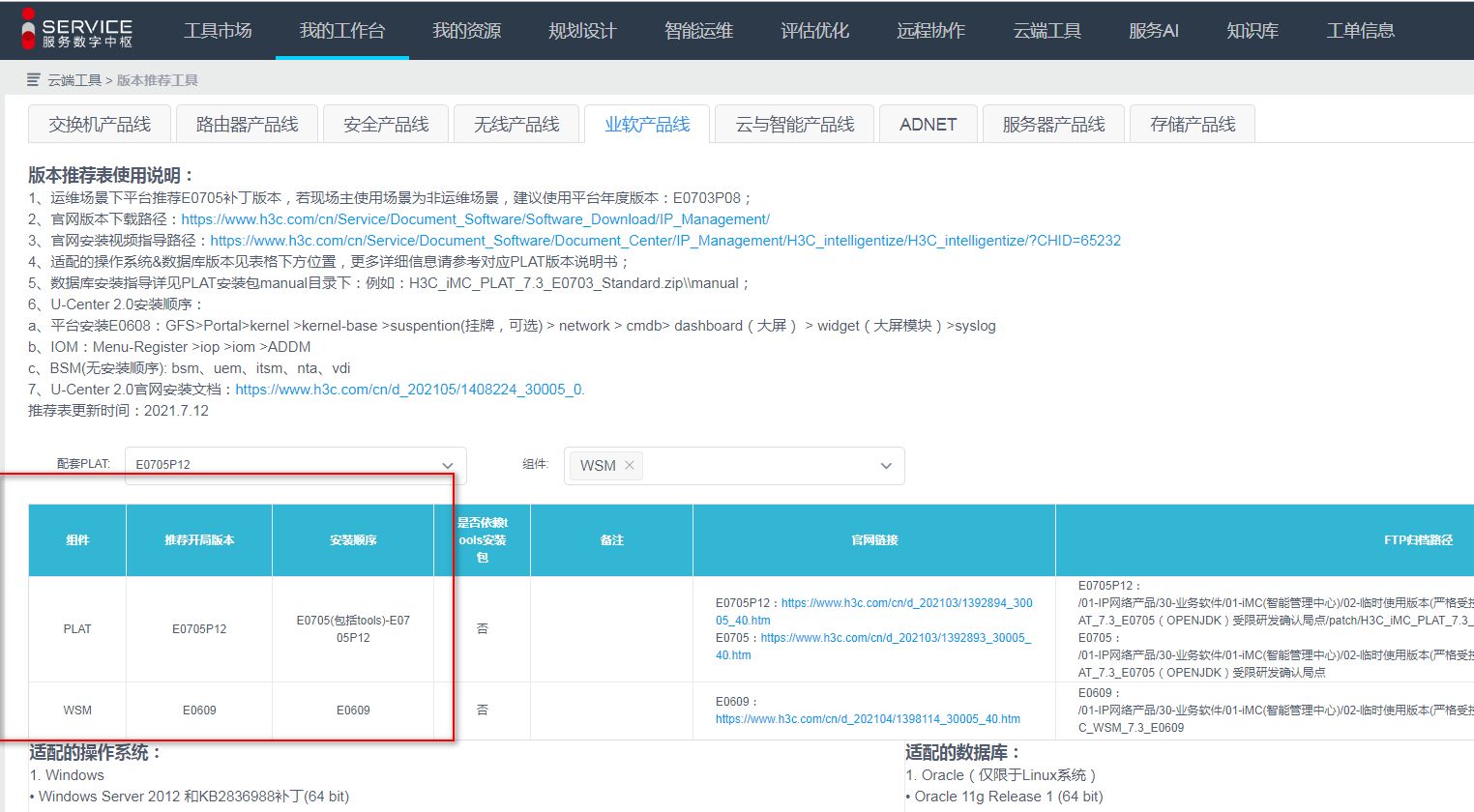Select 规划设计 in the top navigation
Viewport: 1474px width, 812px height.
tap(582, 31)
